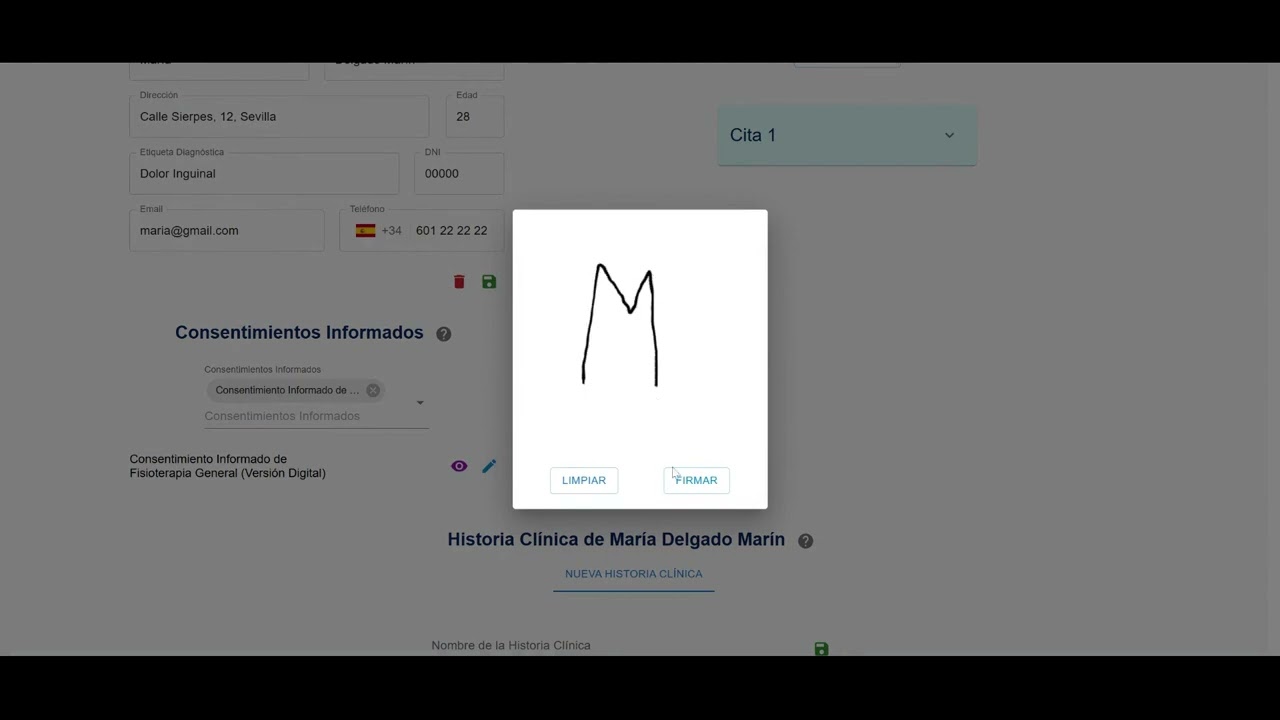Click the Dirección input field

click(279, 116)
